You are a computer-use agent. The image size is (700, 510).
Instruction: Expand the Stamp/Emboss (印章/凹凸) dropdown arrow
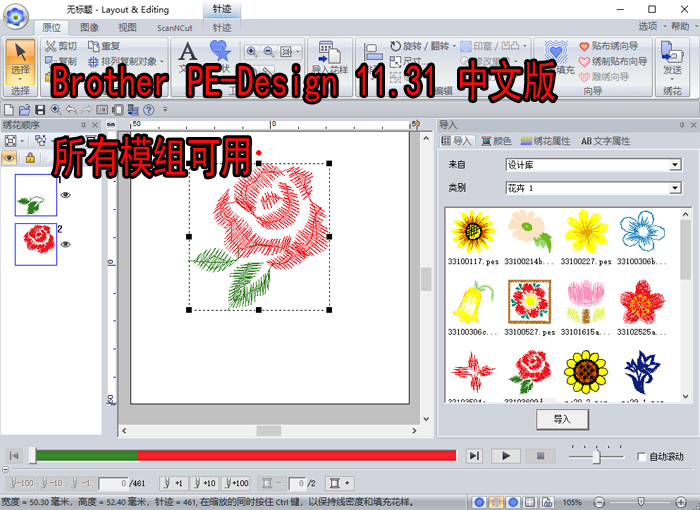point(525,46)
